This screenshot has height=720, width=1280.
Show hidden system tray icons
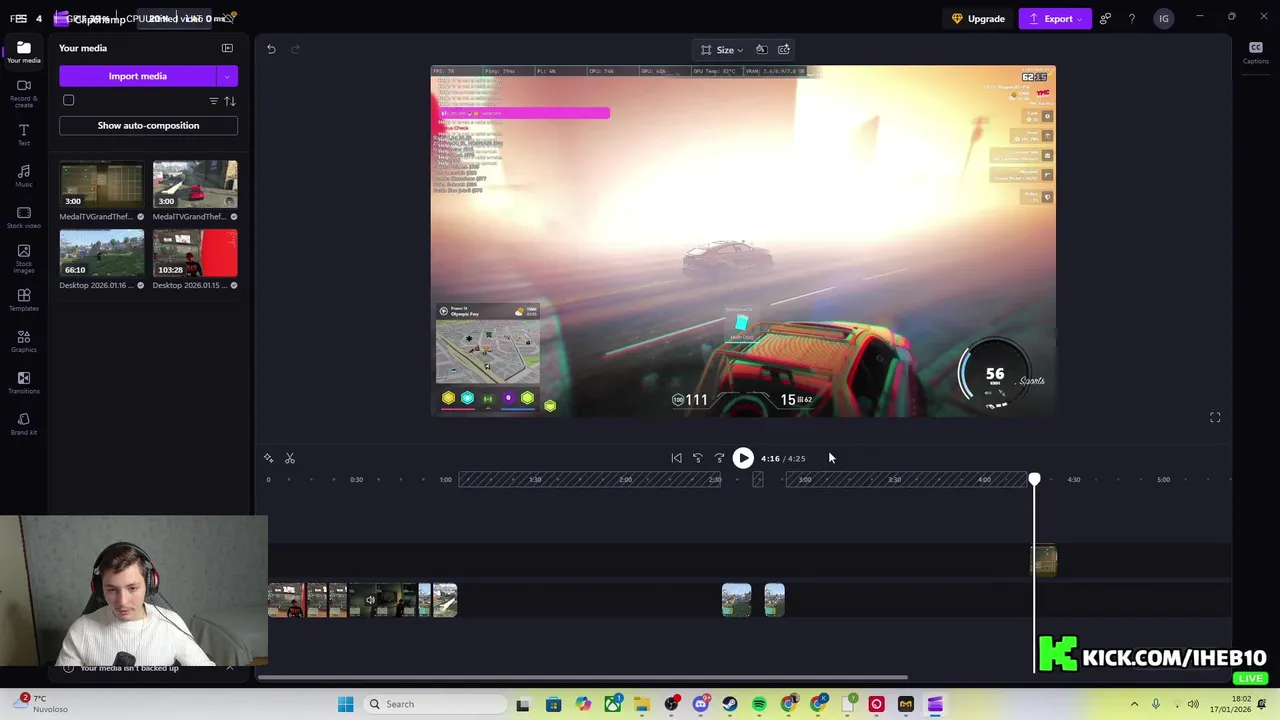(x=1134, y=704)
